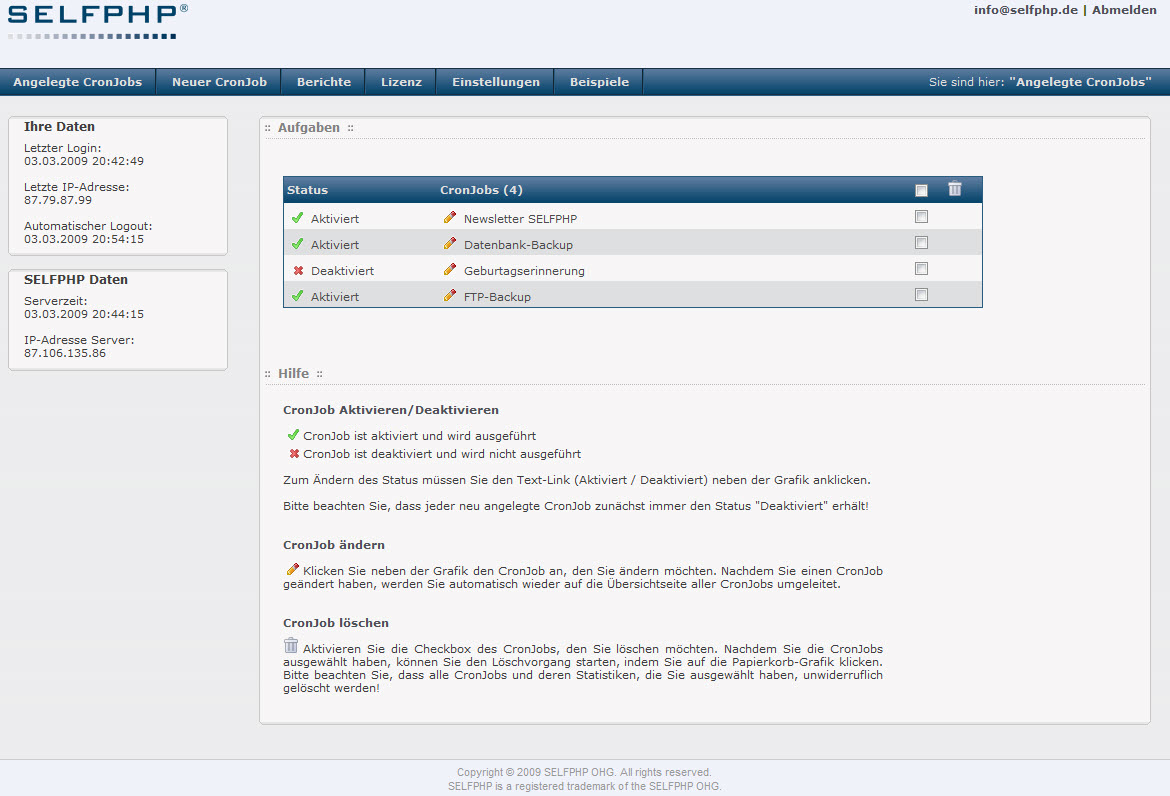Screen dimensions: 1170x796
Task: Select the Datenbank-Backup row checkbox
Action: [x=921, y=243]
